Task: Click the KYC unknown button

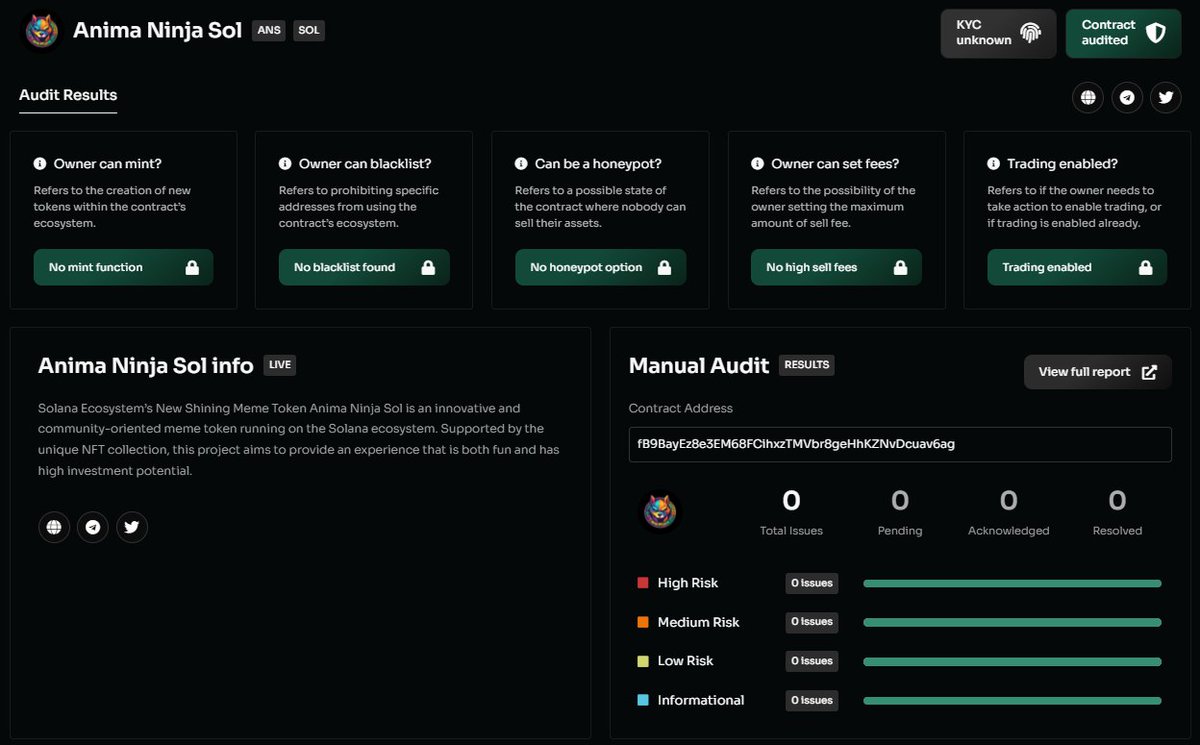Action: tap(998, 33)
